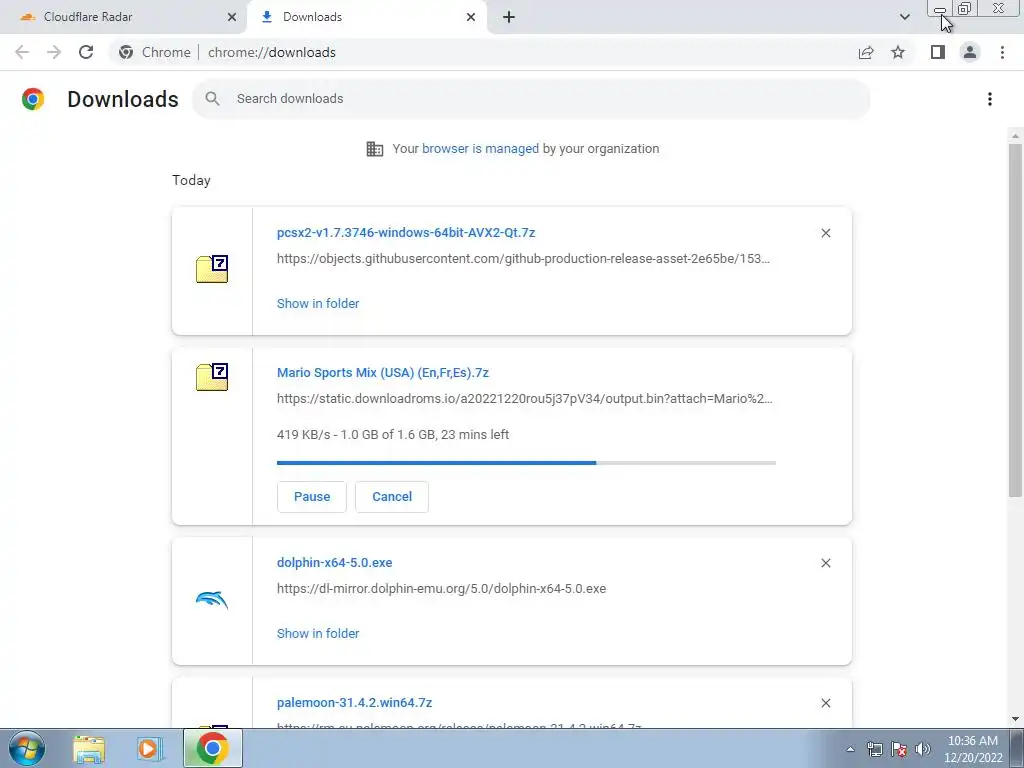1024x768 pixels.
Task: Click the Chrome logo beside Downloads title
Action: [33, 99]
